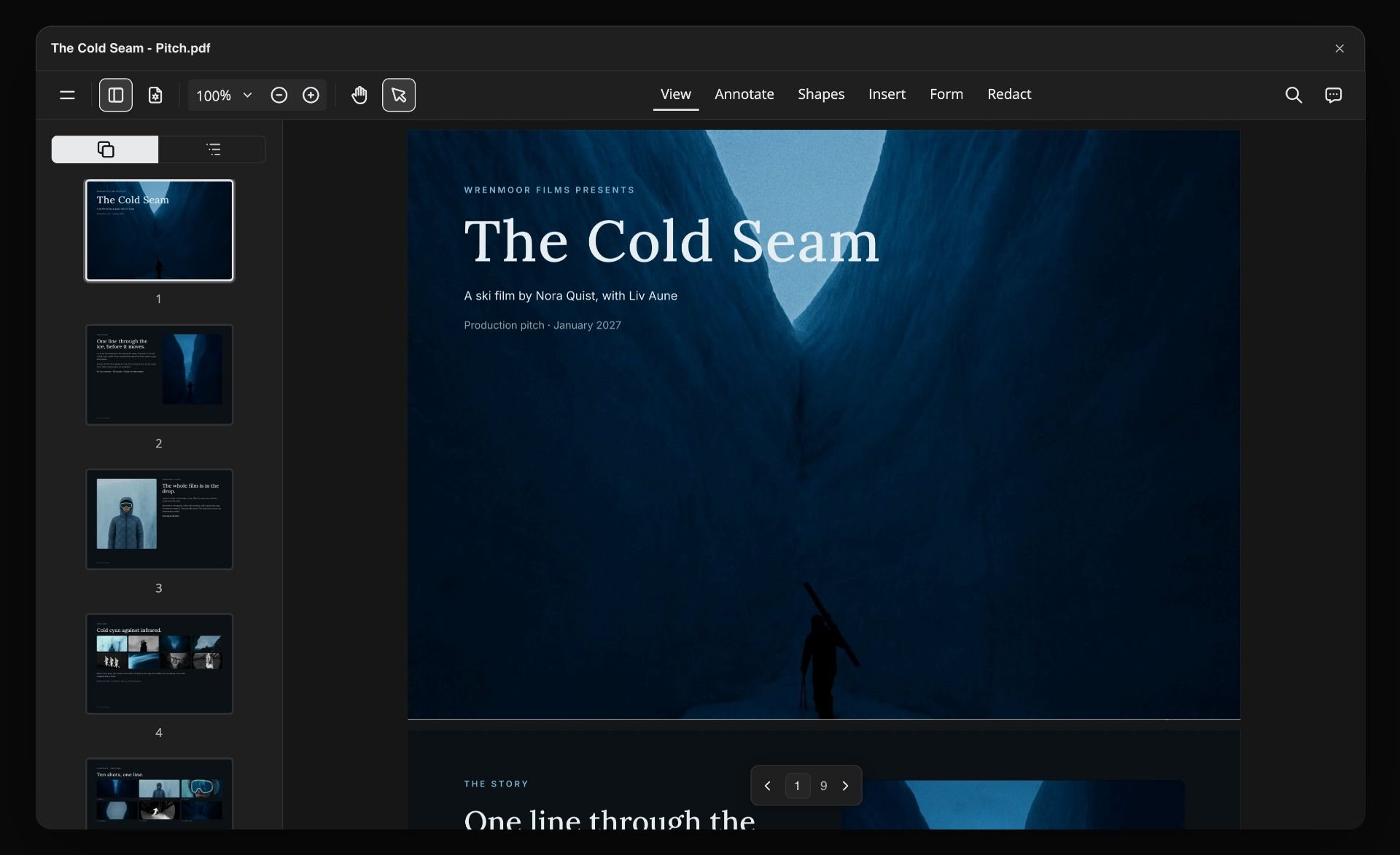Switch to the Redact tab

point(1009,94)
